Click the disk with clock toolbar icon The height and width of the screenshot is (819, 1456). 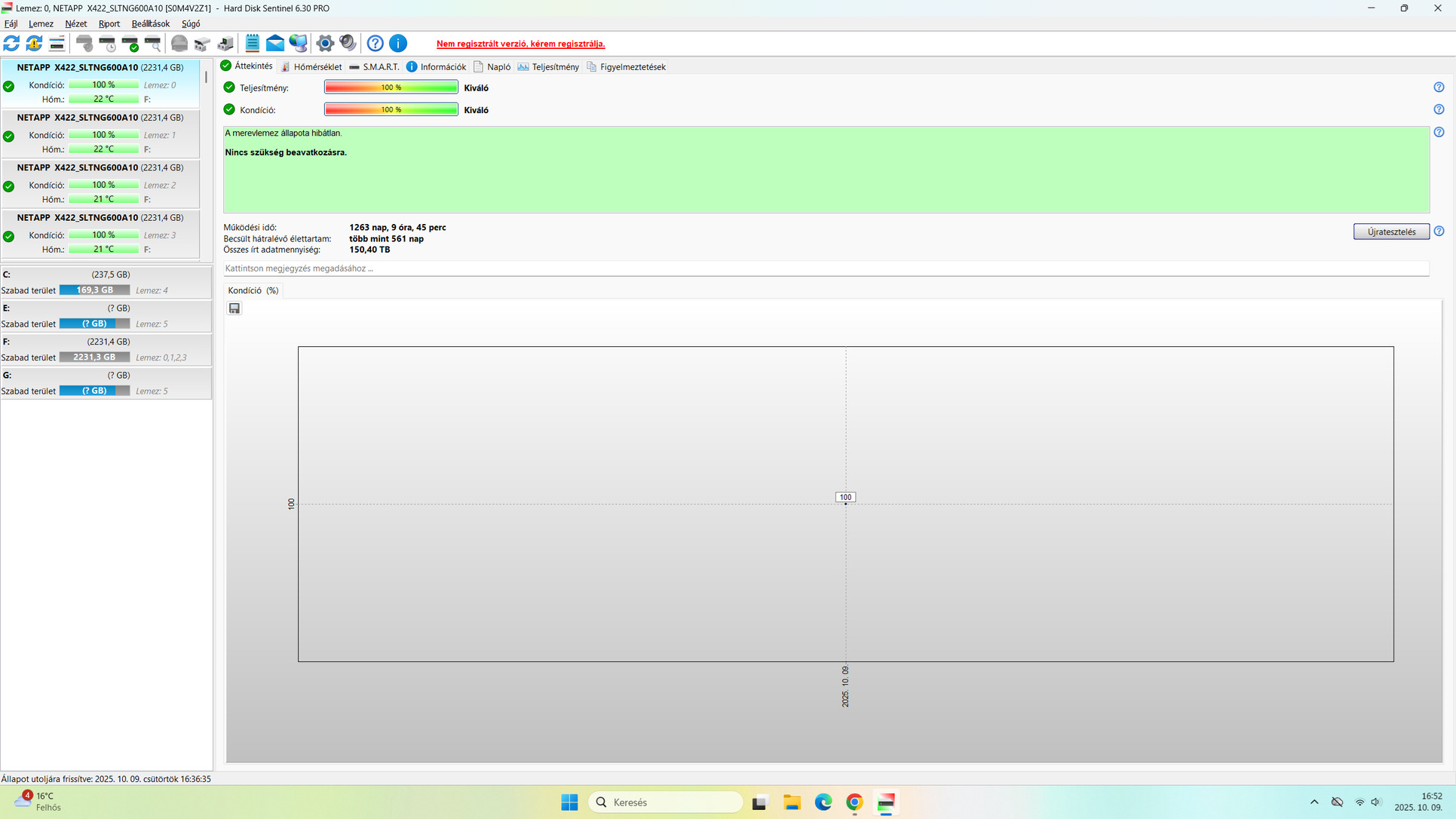108,44
